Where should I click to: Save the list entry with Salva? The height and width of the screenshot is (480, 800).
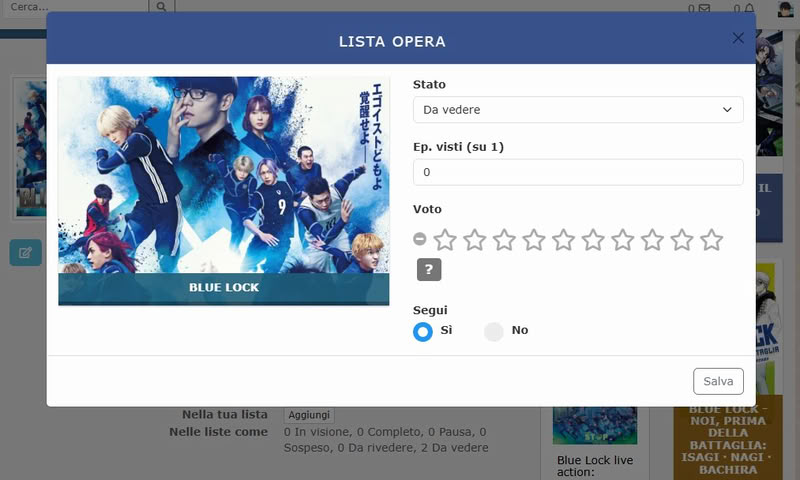[718, 381]
